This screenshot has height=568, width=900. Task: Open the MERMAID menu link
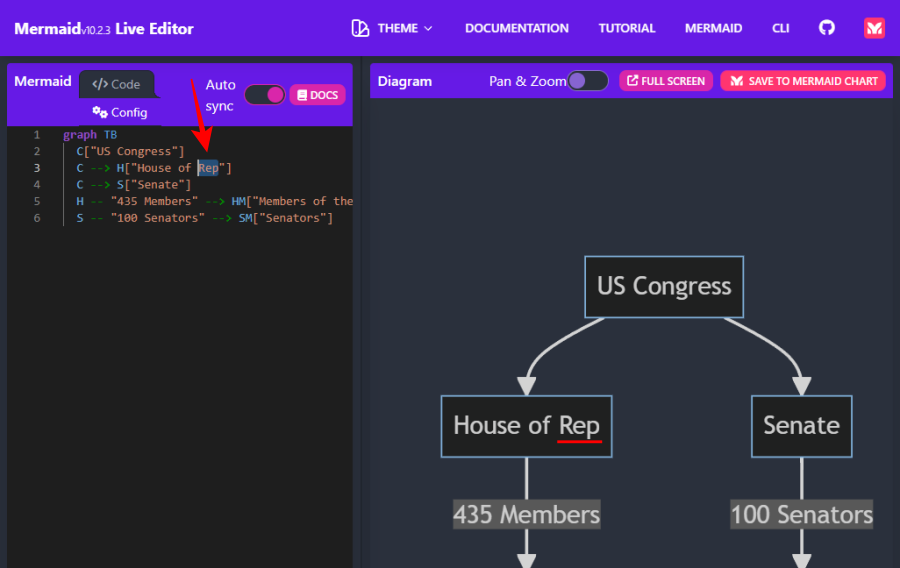[x=713, y=28]
